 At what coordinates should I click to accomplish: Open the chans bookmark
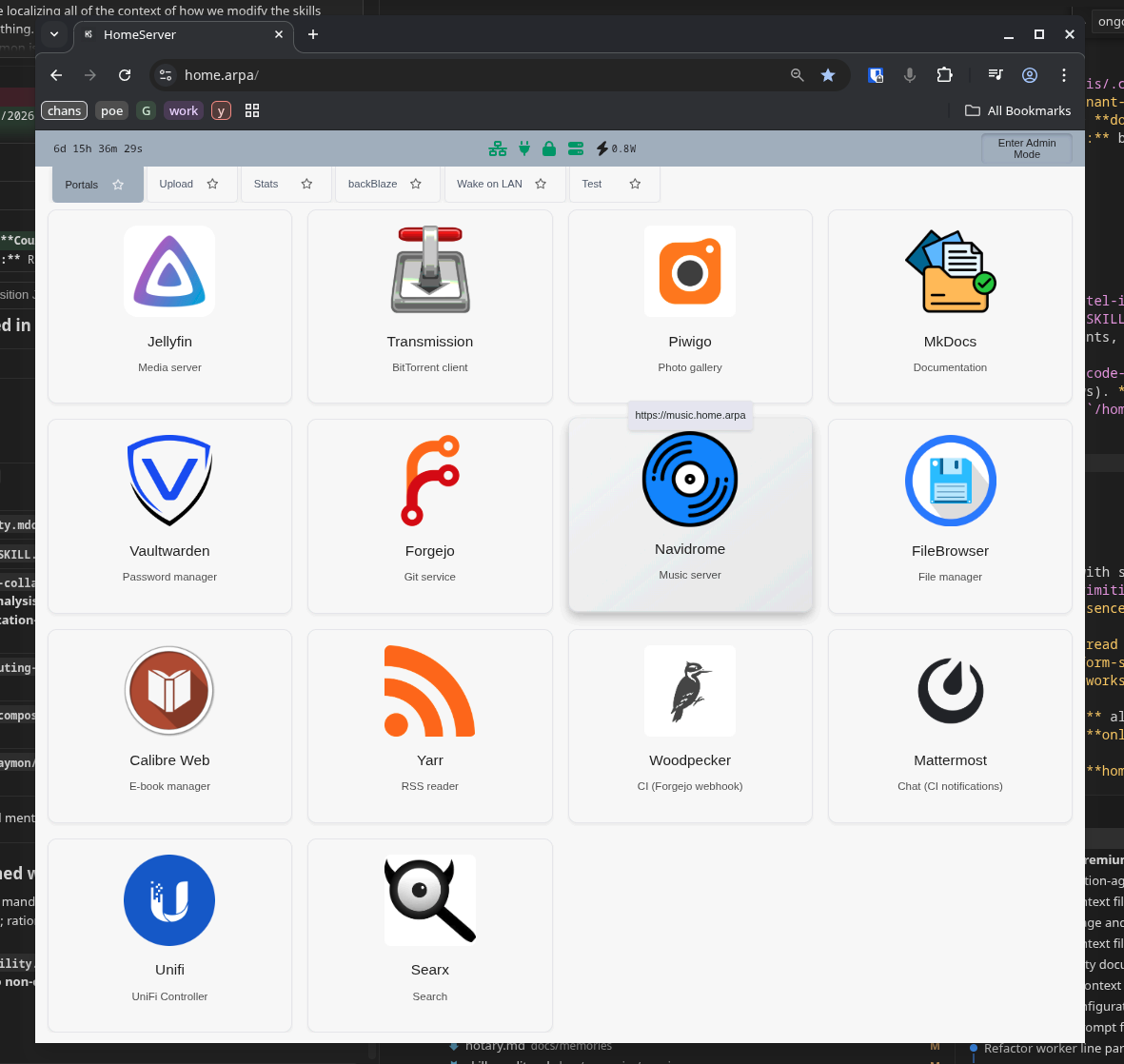coord(65,110)
